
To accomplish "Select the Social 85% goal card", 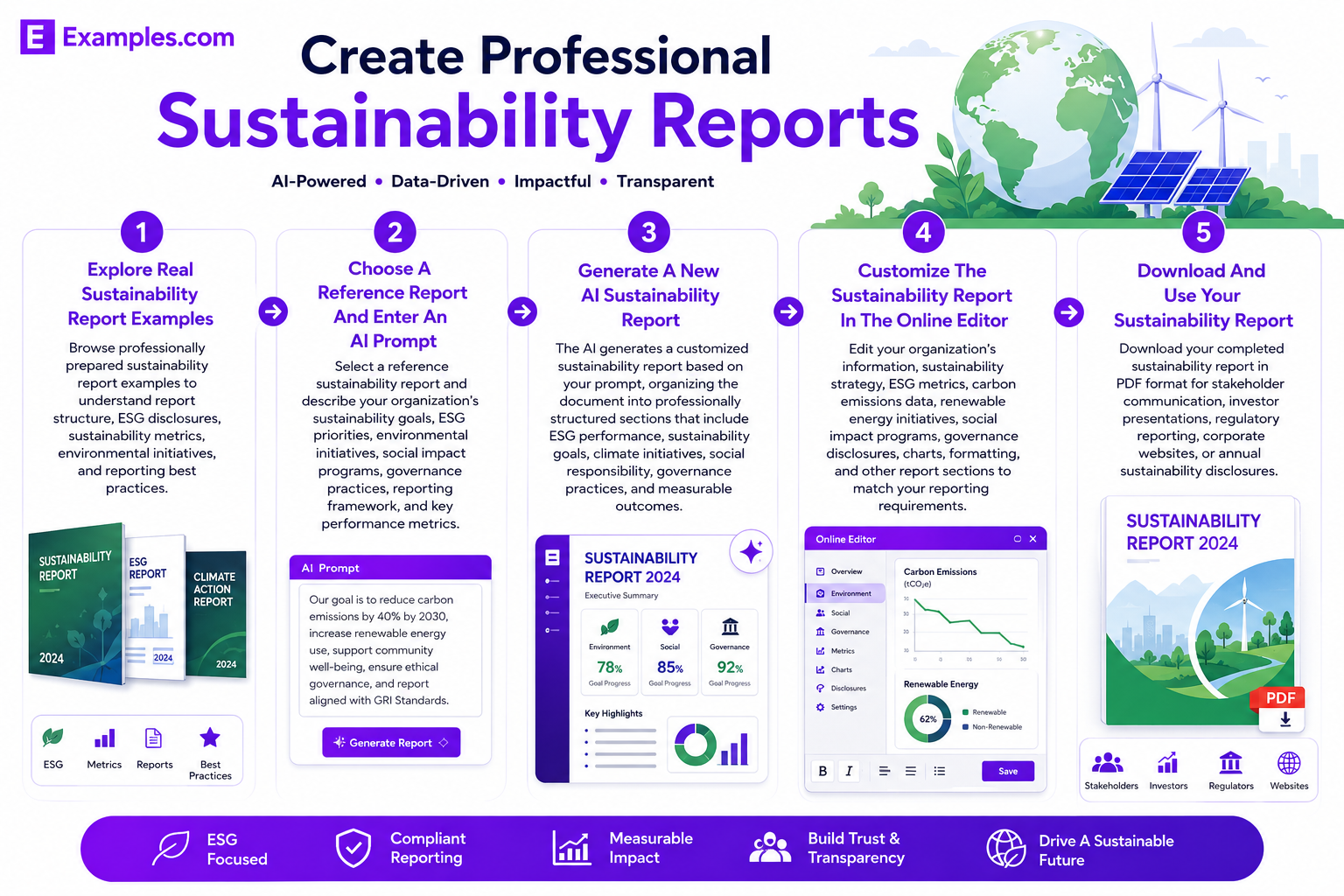I will click(669, 652).
